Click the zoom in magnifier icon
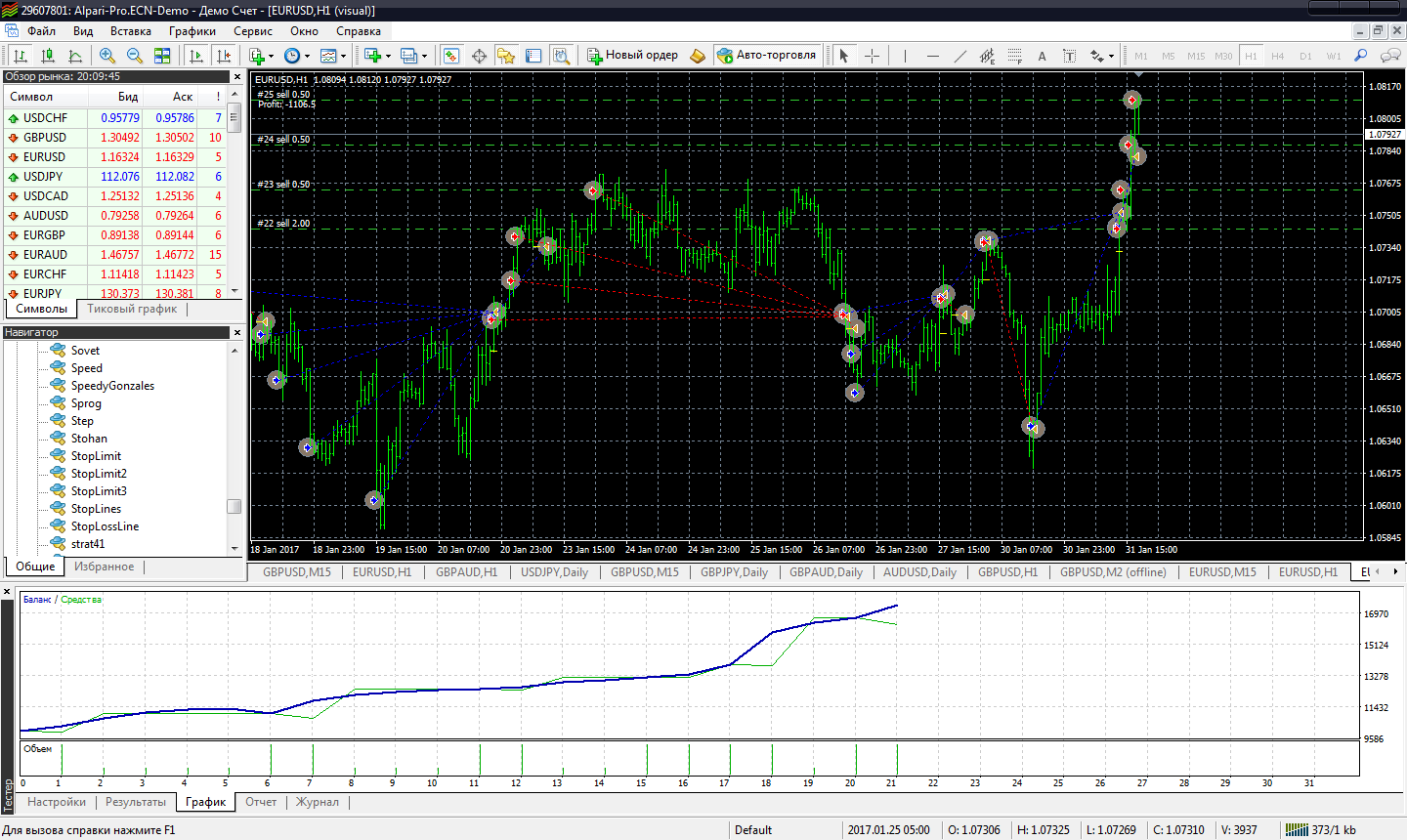This screenshot has height=840, width=1407. [107, 56]
